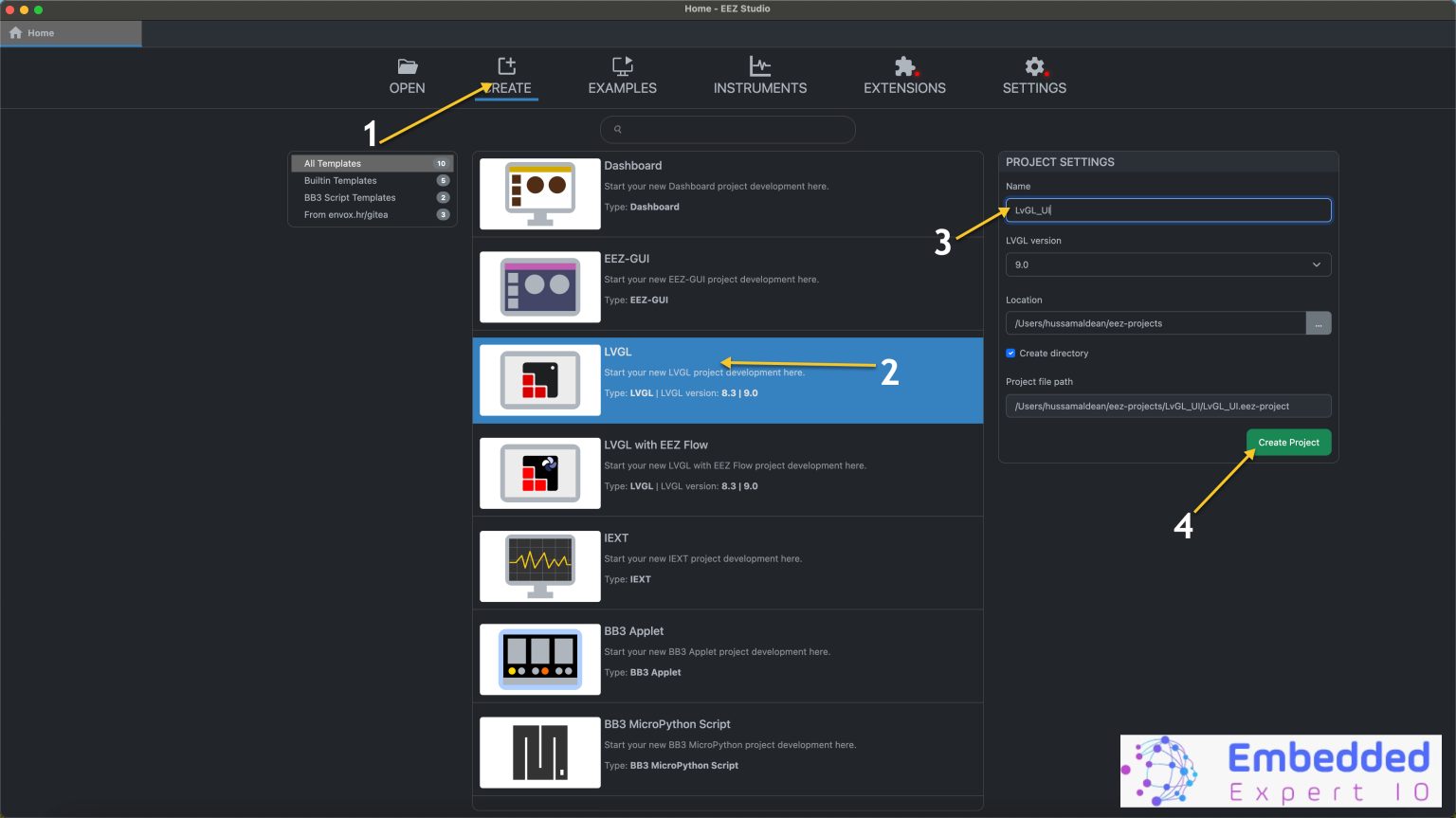This screenshot has width=1456, height=818.
Task: Click the search magnifier icon
Action: 617,129
